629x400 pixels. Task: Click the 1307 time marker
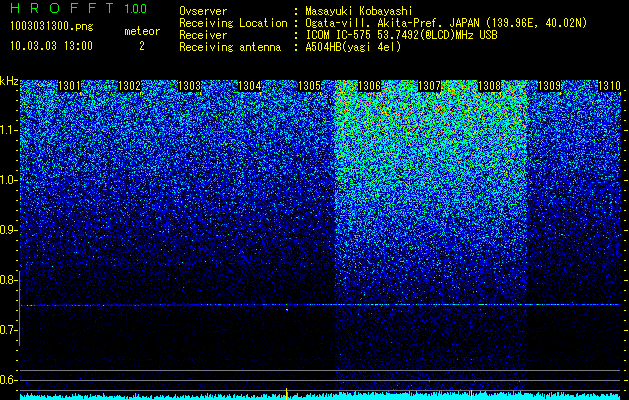point(429,86)
